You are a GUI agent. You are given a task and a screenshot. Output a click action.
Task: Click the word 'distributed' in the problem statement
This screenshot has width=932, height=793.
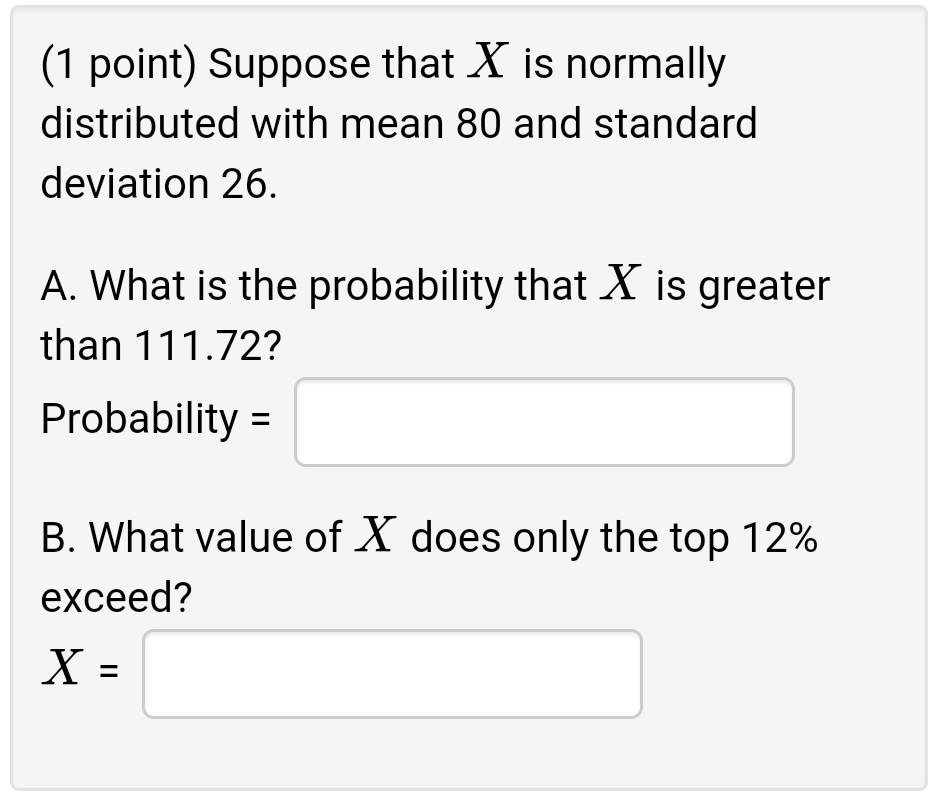[x=128, y=122]
